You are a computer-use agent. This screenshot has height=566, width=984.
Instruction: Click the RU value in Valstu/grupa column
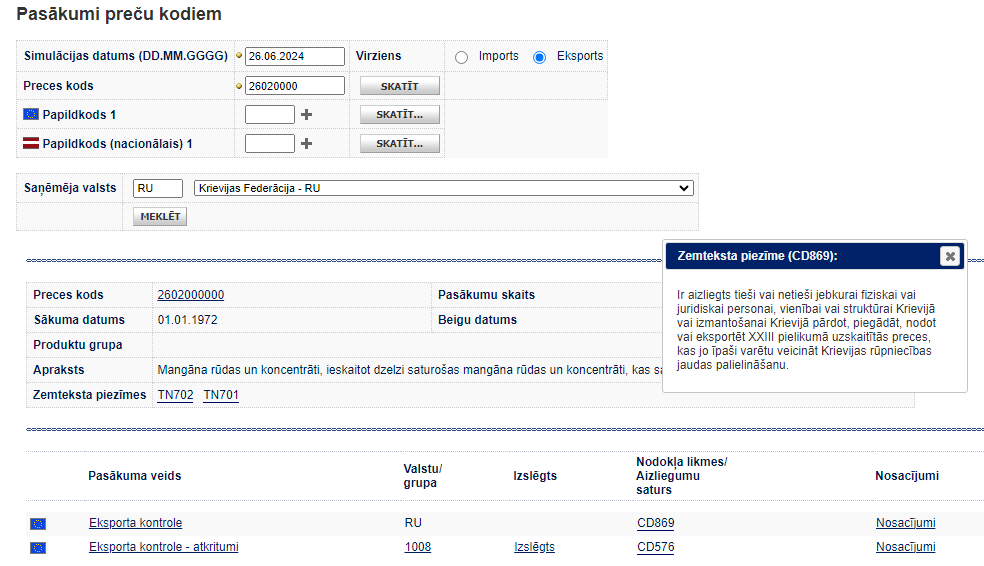click(413, 523)
